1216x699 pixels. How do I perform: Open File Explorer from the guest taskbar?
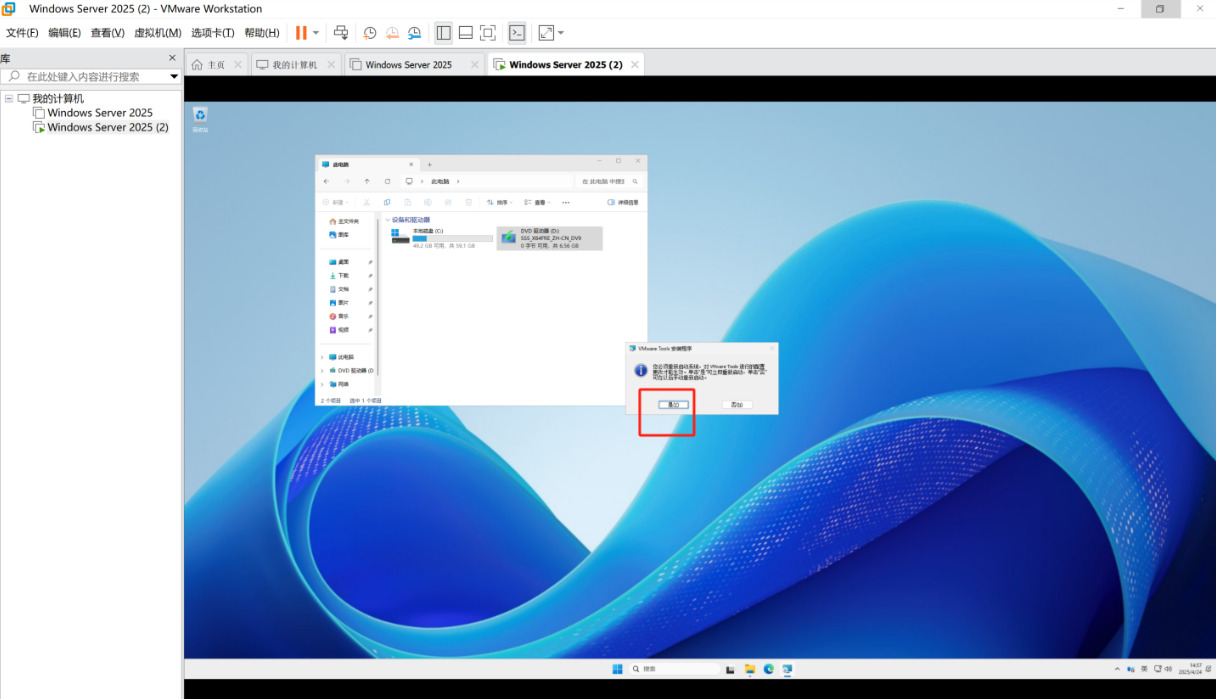click(750, 668)
